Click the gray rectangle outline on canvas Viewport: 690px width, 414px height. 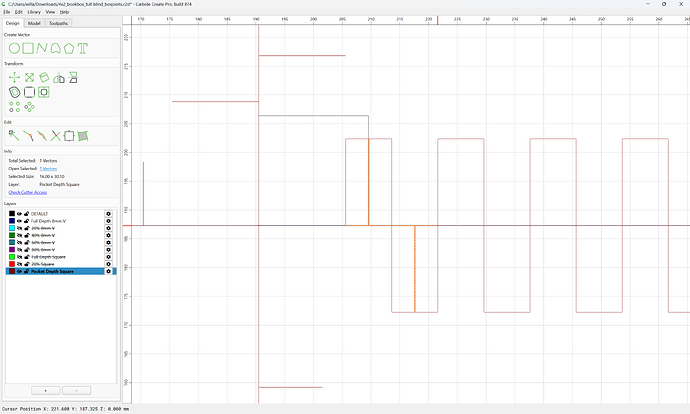313,116
